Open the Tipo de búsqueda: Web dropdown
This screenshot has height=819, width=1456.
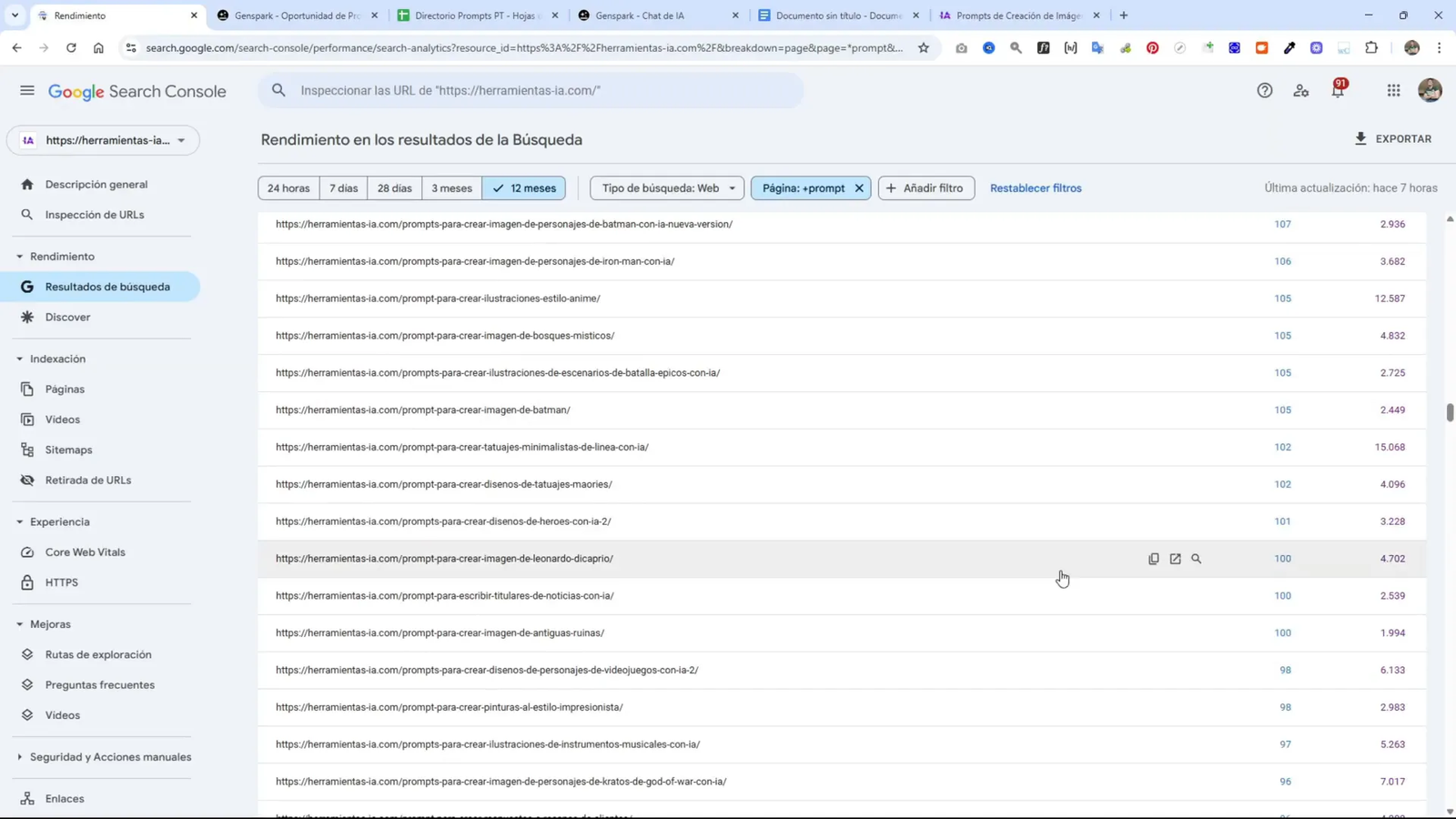(x=665, y=187)
